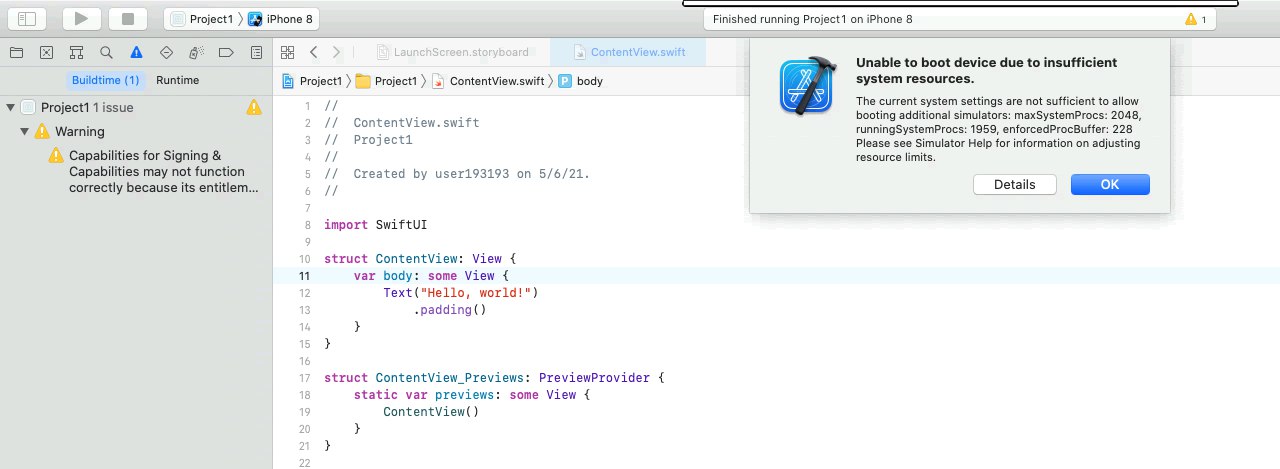Screen dimensions: 1280x469
Task: Click the warning badge on Project1 row
Action: [254, 107]
